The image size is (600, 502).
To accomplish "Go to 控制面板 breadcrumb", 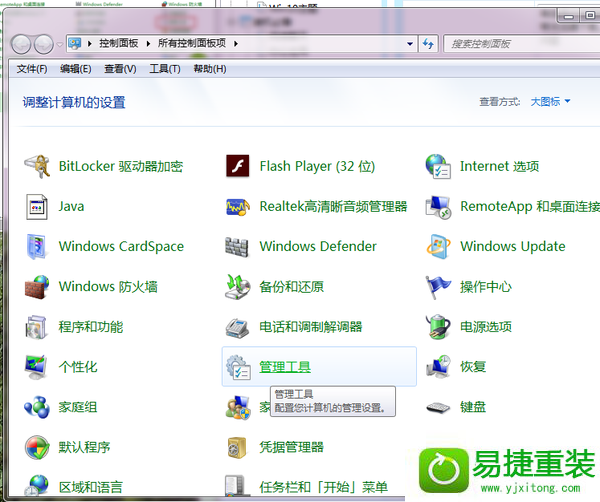I will point(119,43).
